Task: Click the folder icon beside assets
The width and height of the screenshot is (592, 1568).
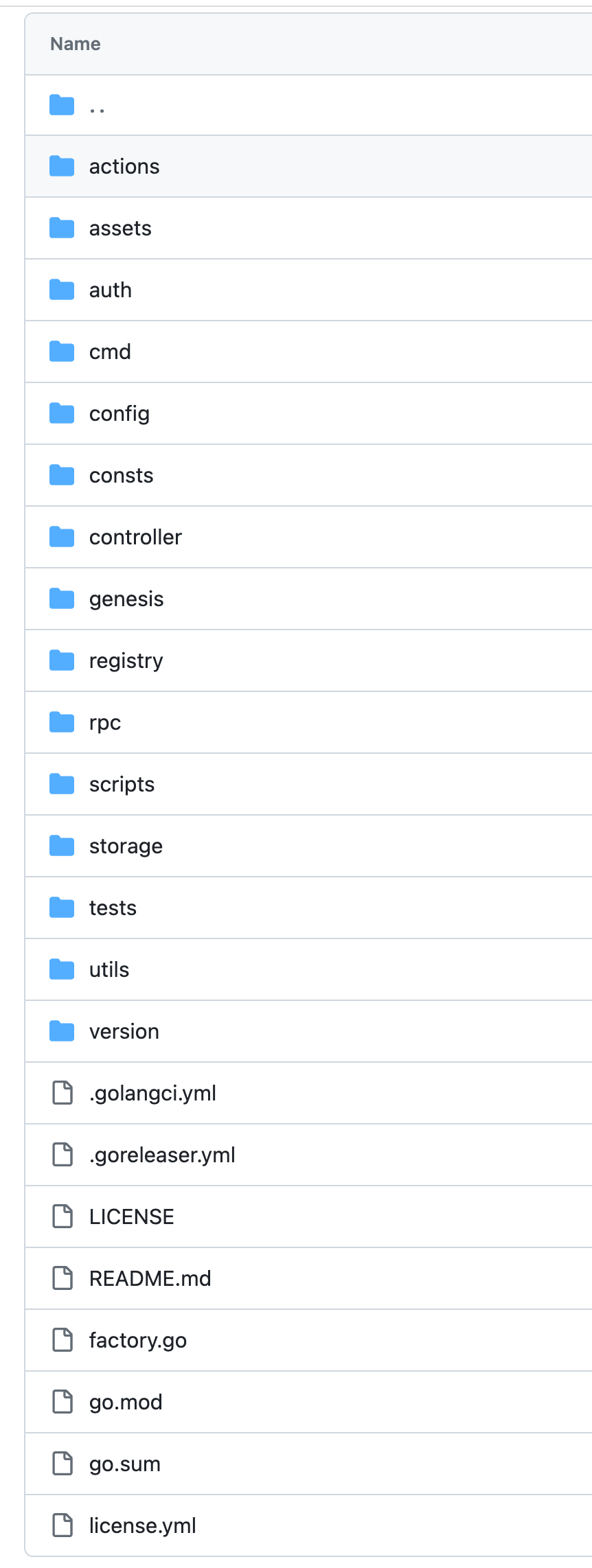Action: point(62,228)
